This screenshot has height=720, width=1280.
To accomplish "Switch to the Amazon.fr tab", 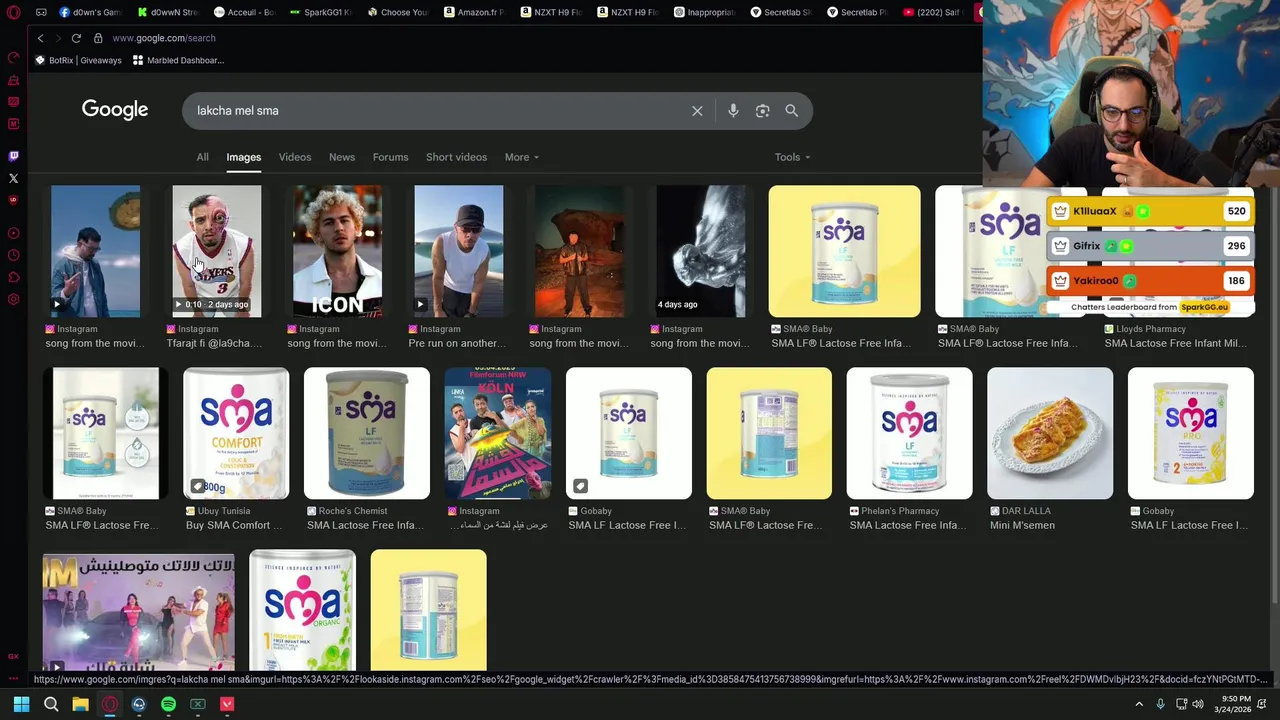I will (474, 12).
